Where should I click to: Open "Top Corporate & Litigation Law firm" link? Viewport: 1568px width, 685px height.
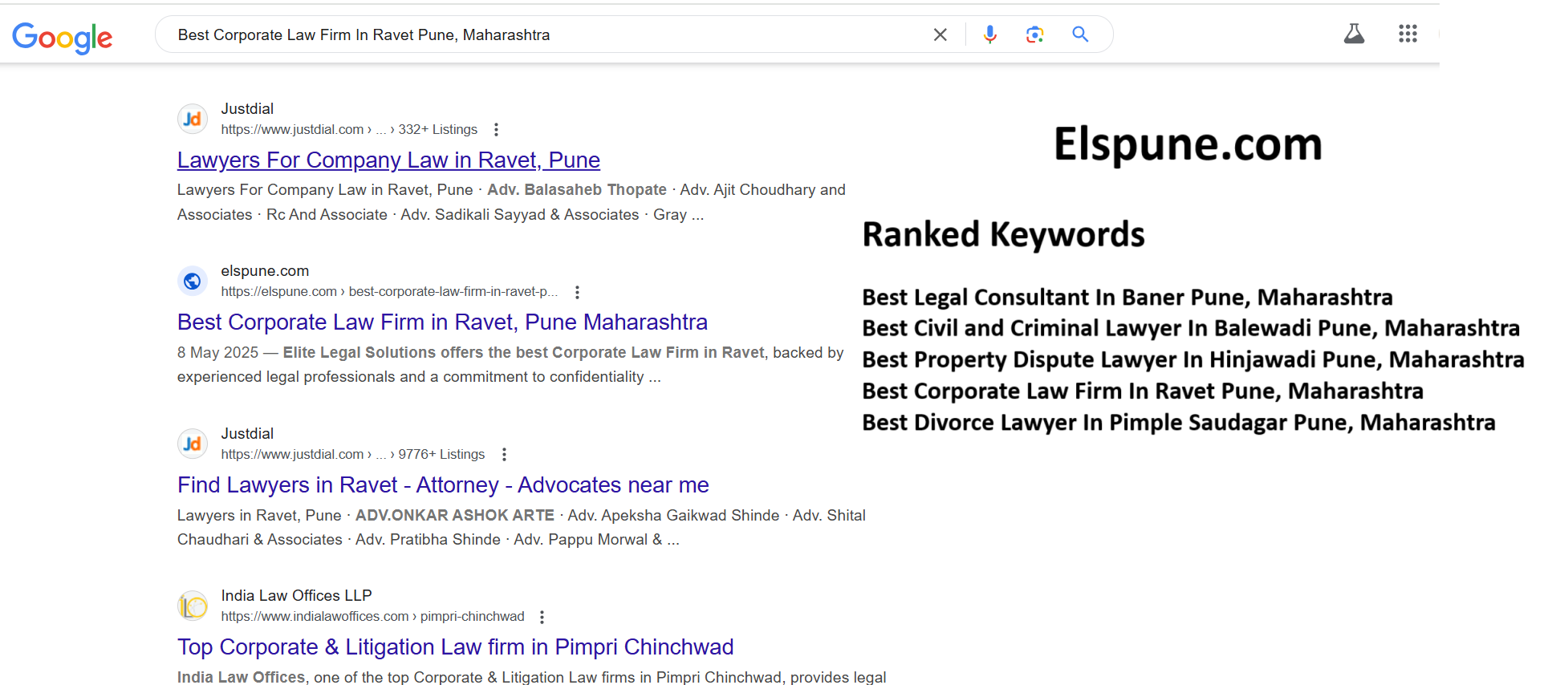click(455, 647)
